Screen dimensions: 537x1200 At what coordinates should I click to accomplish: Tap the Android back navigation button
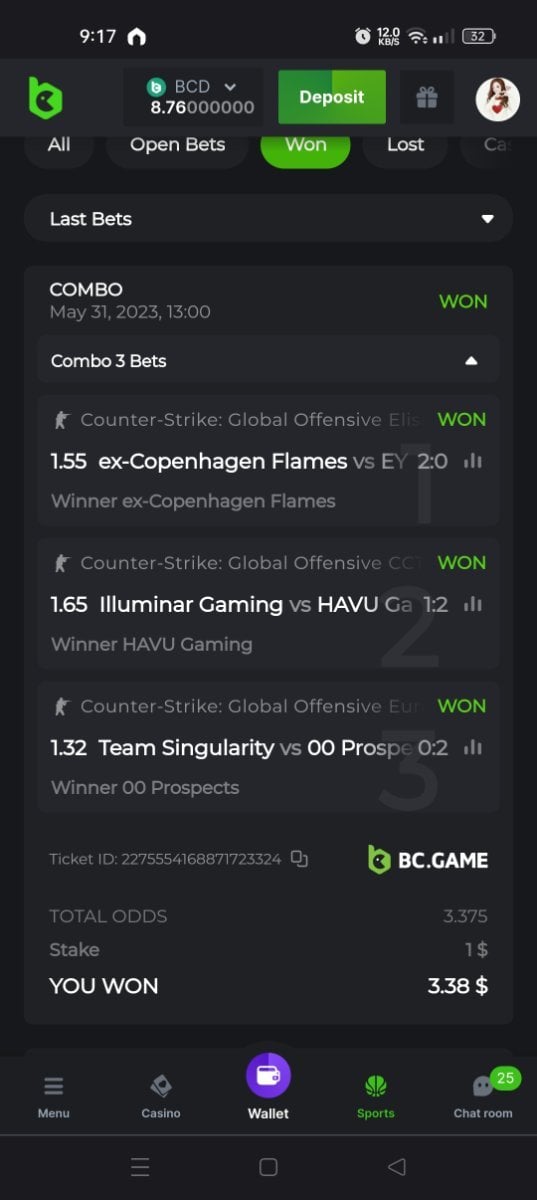click(x=396, y=1166)
